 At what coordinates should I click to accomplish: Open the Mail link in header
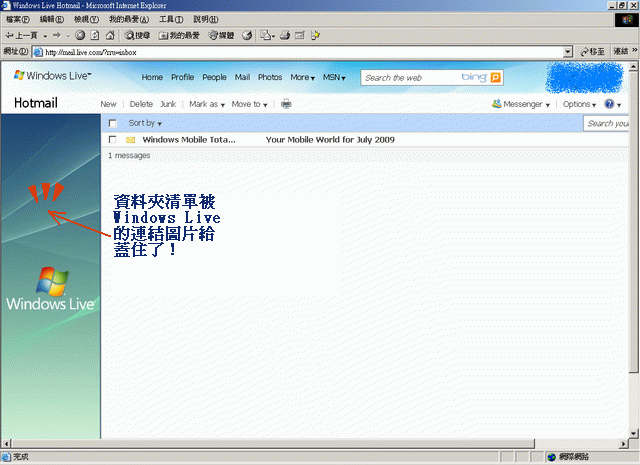tap(242, 77)
